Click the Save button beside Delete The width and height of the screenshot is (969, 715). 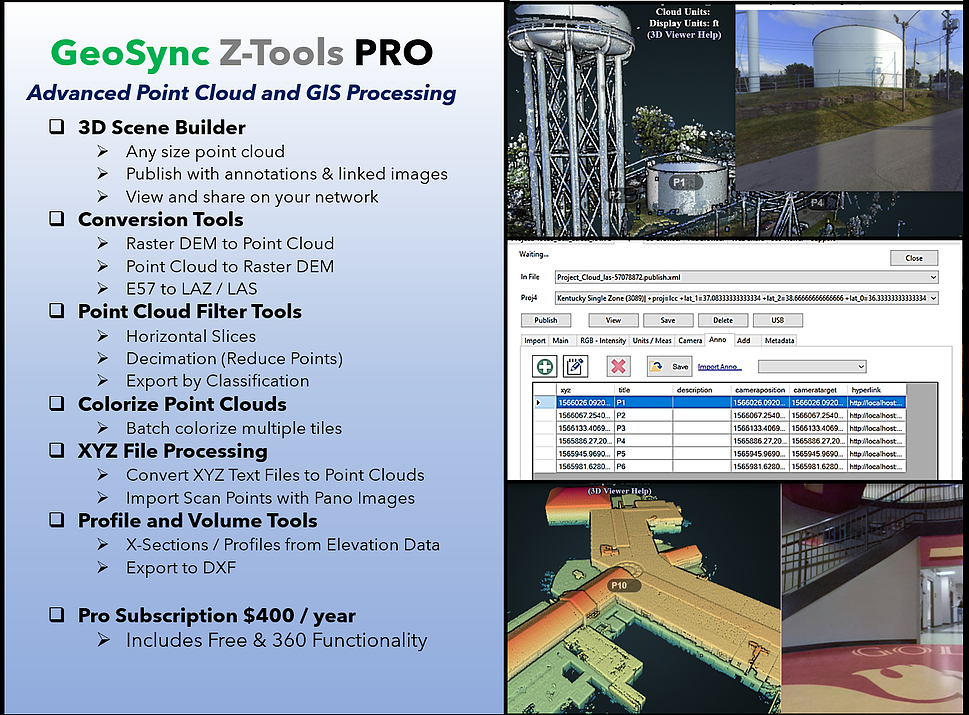tap(667, 320)
